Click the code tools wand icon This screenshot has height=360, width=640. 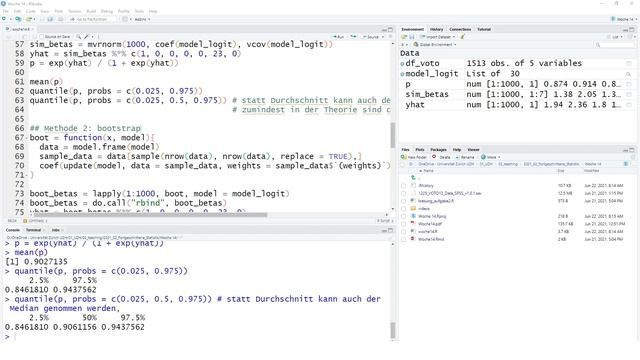(x=87, y=37)
